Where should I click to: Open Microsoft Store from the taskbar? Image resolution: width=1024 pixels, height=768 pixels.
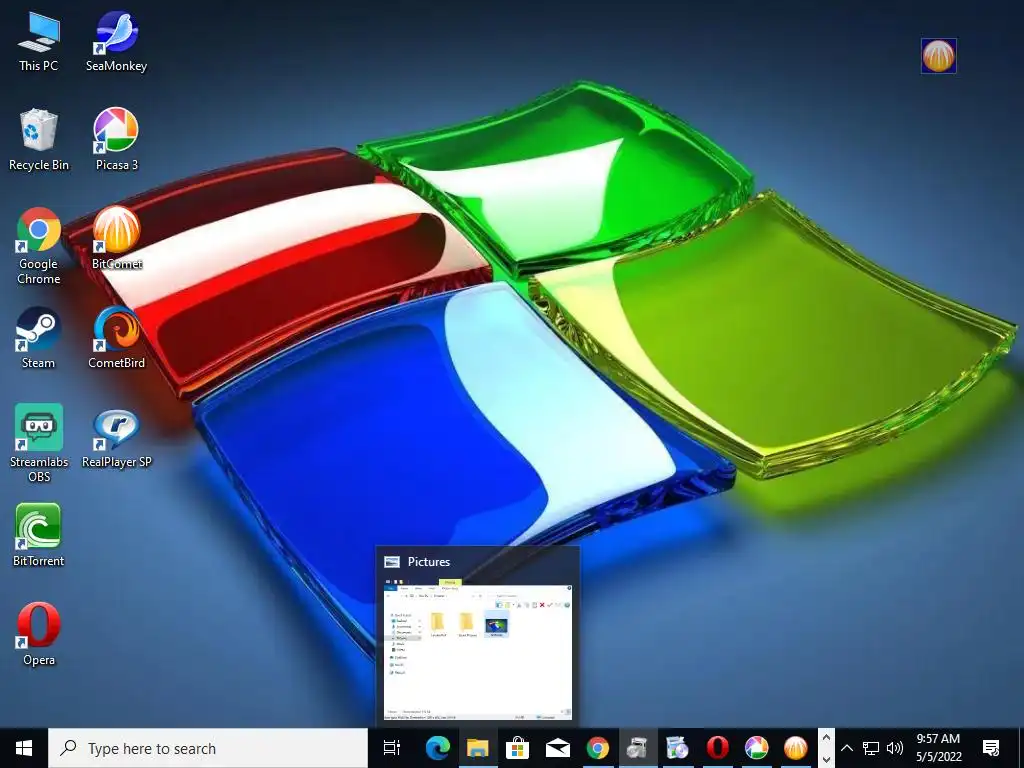pyautogui.click(x=517, y=748)
